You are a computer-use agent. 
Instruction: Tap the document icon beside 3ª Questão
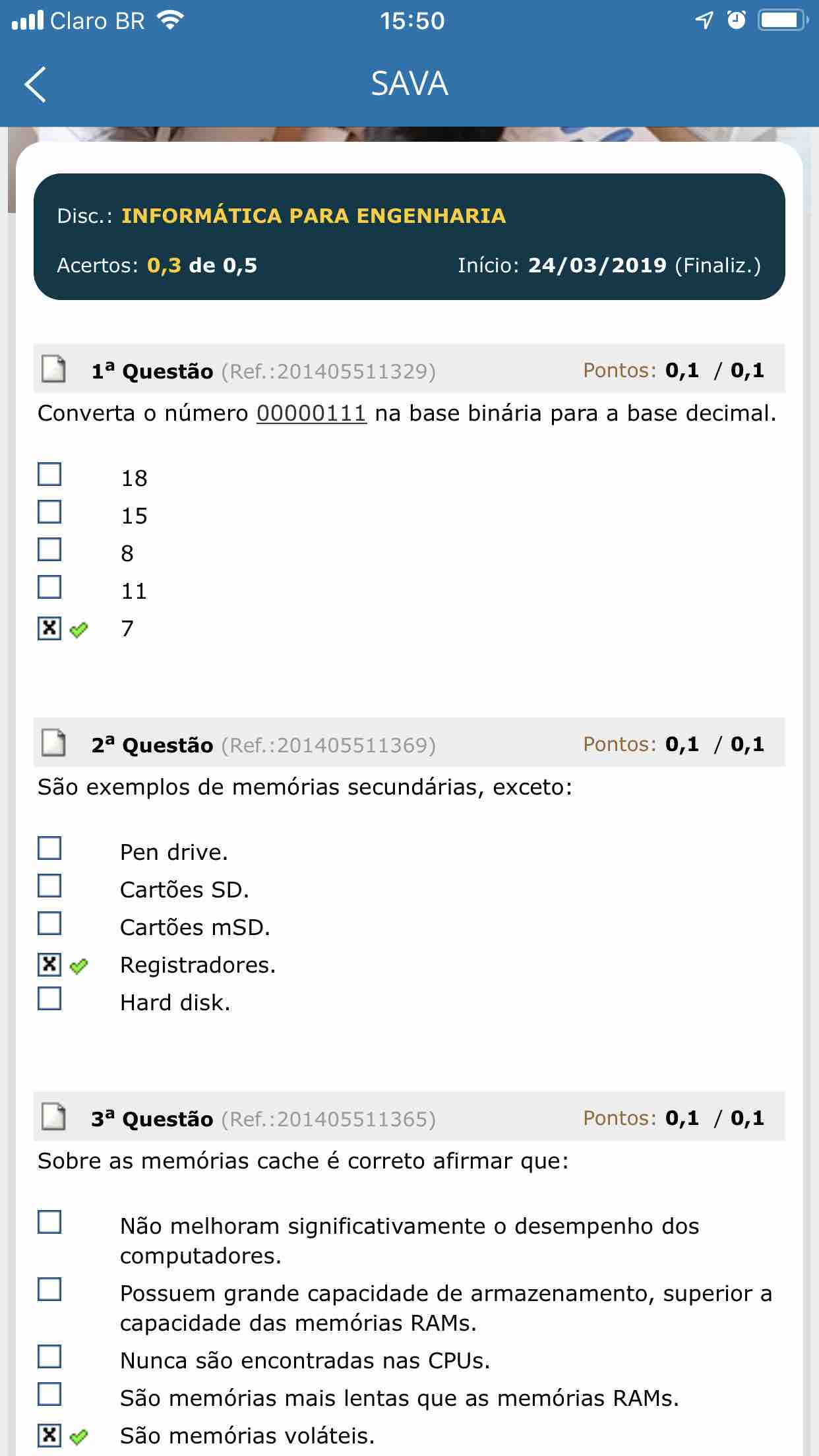pyautogui.click(x=53, y=1117)
